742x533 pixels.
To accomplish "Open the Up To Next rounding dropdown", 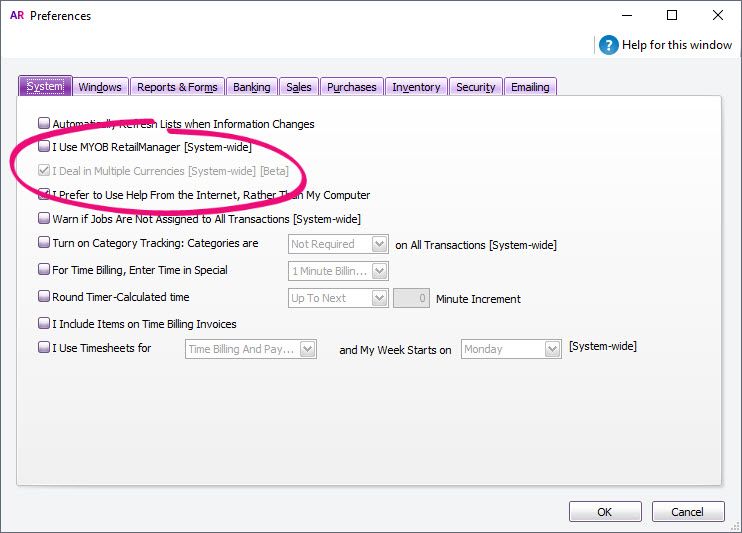I will click(379, 298).
